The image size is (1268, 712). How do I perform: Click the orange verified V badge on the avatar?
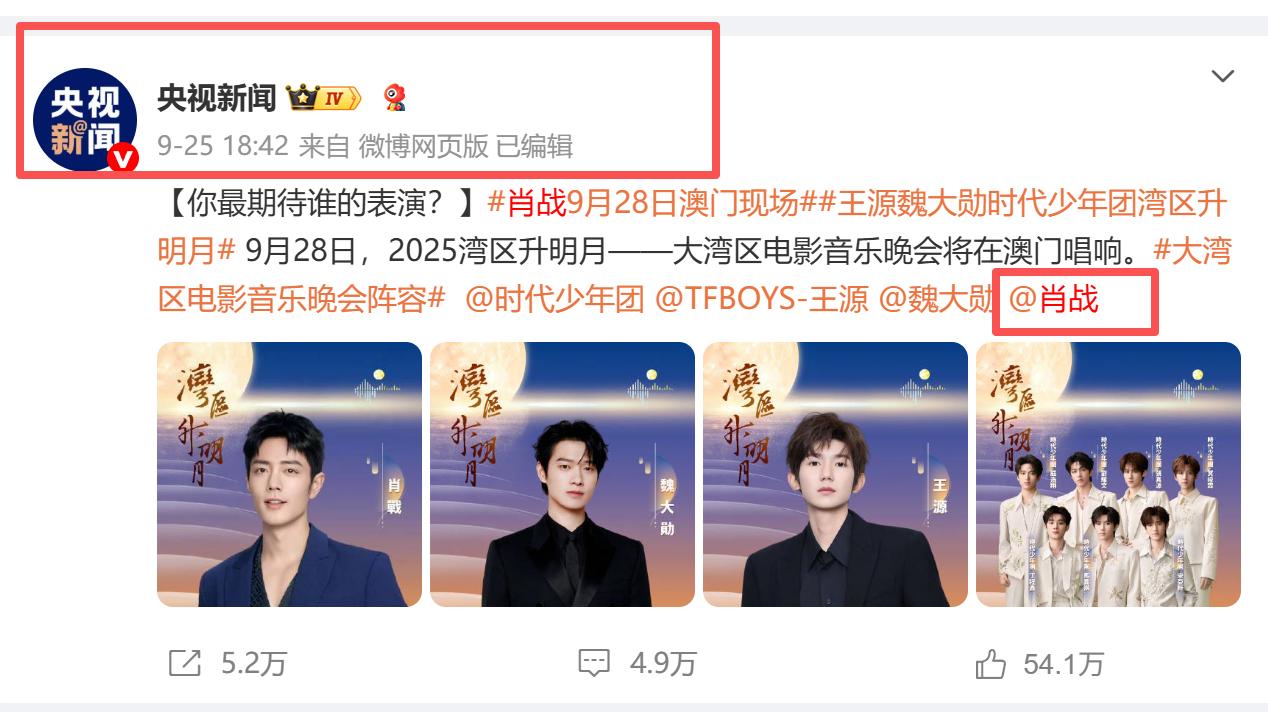point(123,158)
